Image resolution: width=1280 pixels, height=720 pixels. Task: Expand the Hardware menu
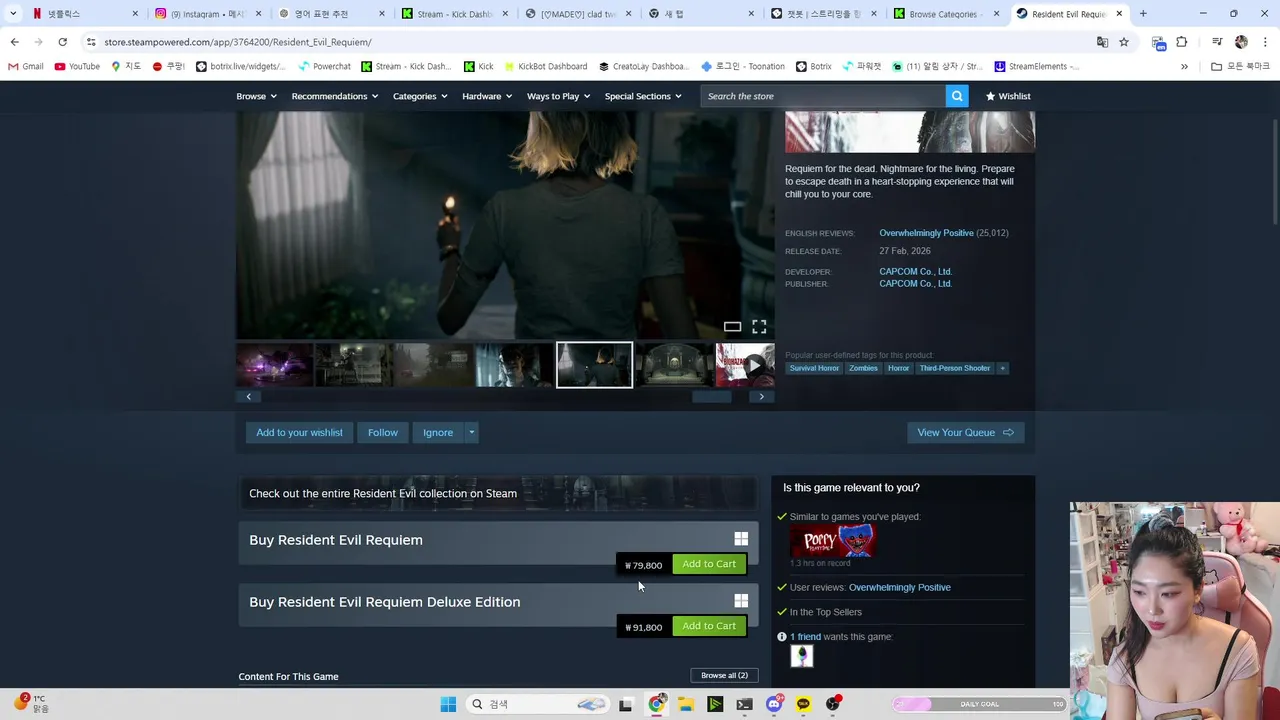[x=487, y=96]
